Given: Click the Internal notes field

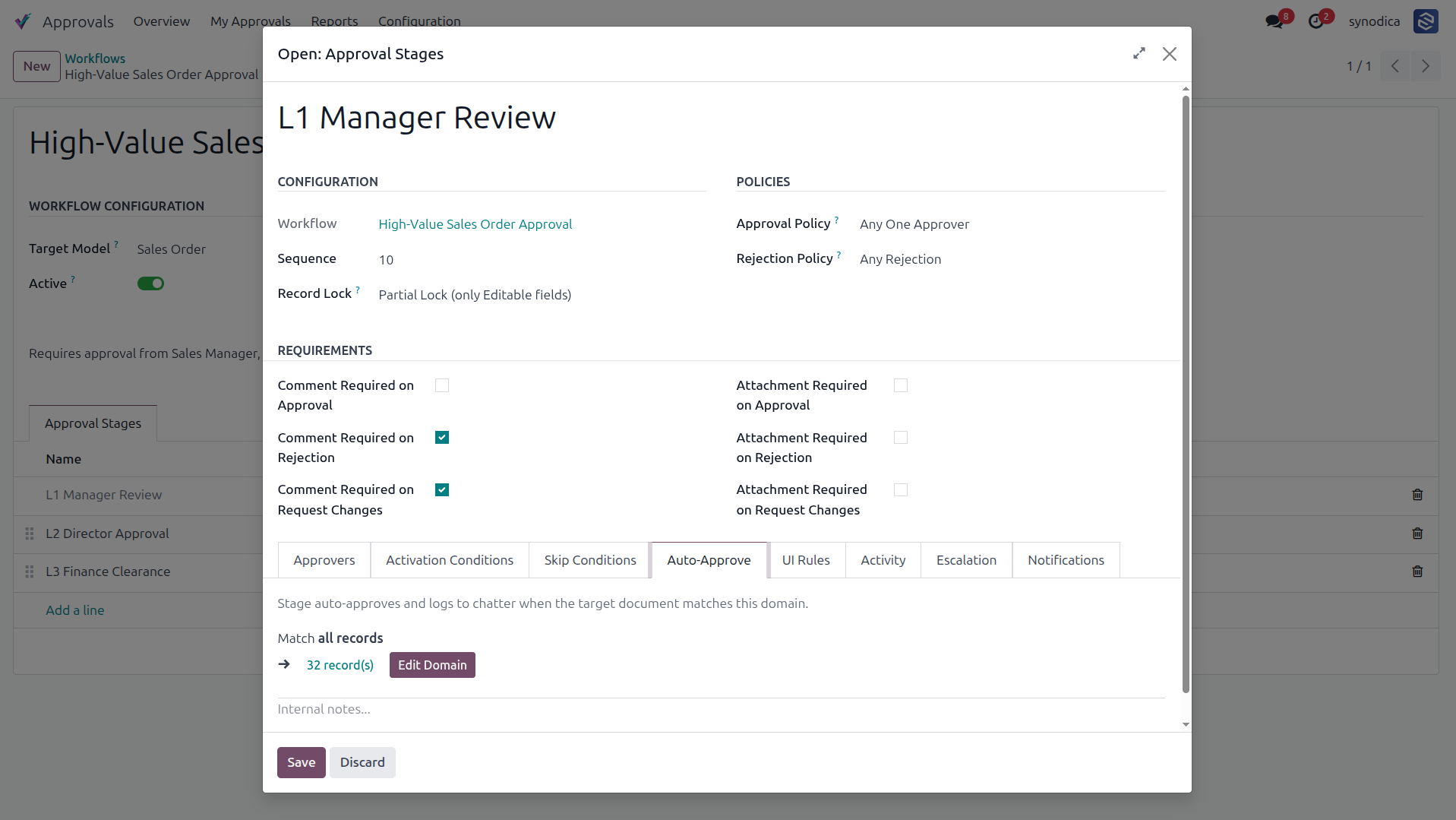Looking at the screenshot, I should (x=721, y=709).
